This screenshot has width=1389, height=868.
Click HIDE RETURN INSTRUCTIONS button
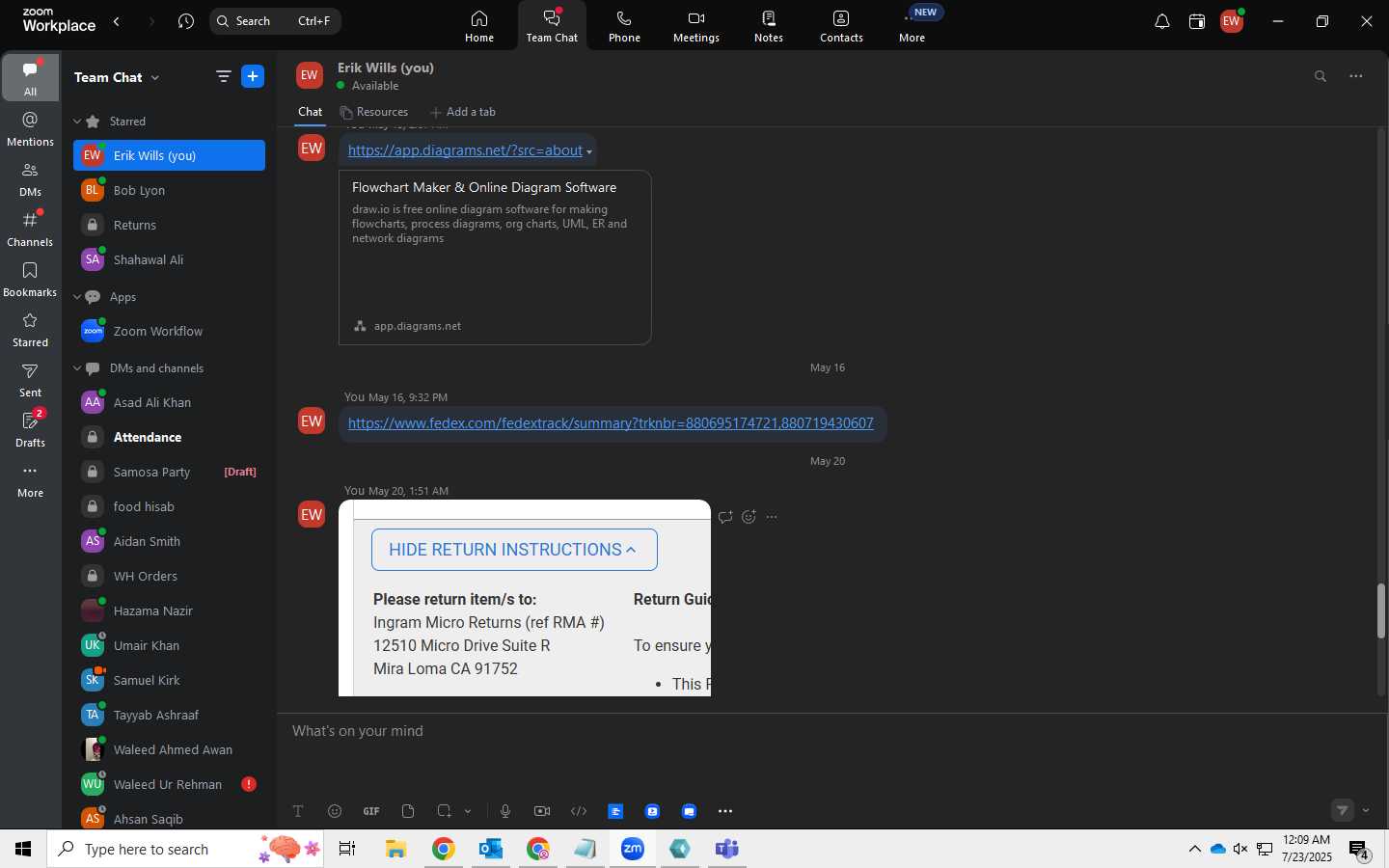[514, 550]
